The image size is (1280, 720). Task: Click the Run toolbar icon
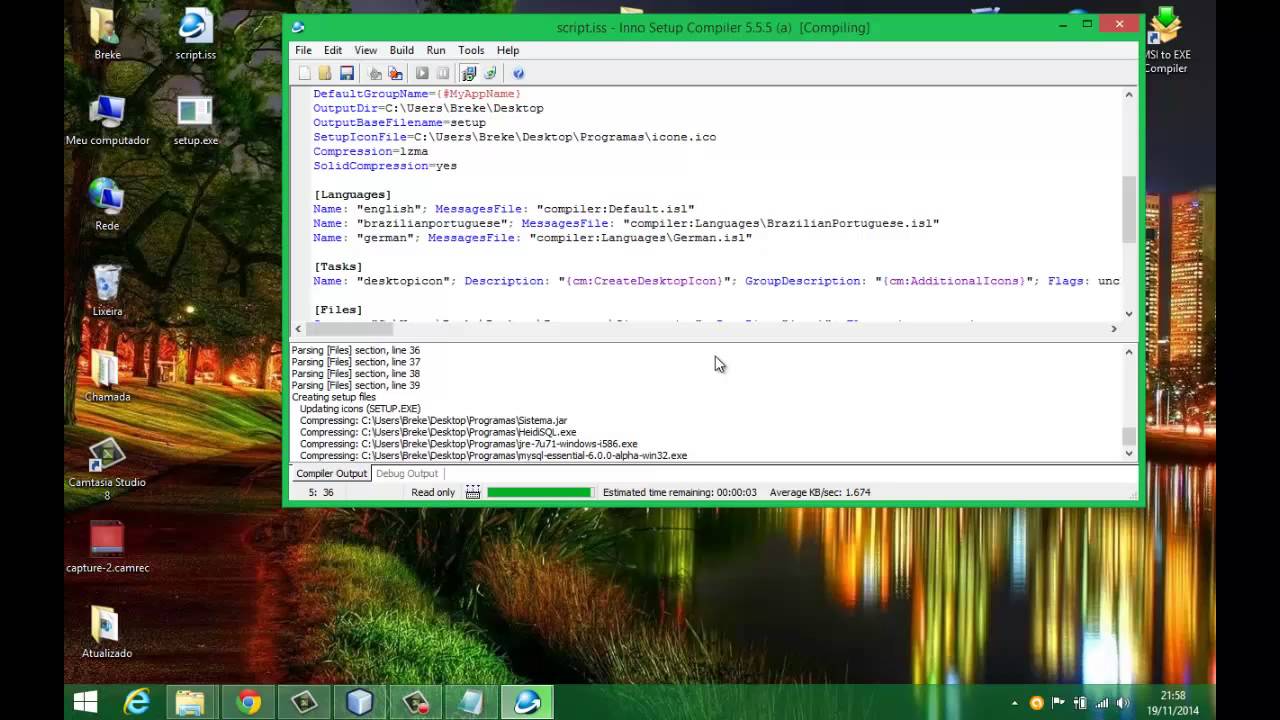(x=422, y=73)
